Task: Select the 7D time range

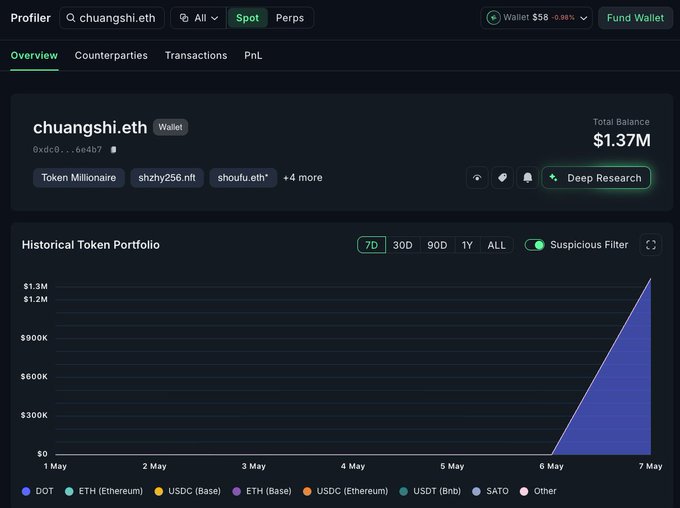Action: [x=371, y=245]
